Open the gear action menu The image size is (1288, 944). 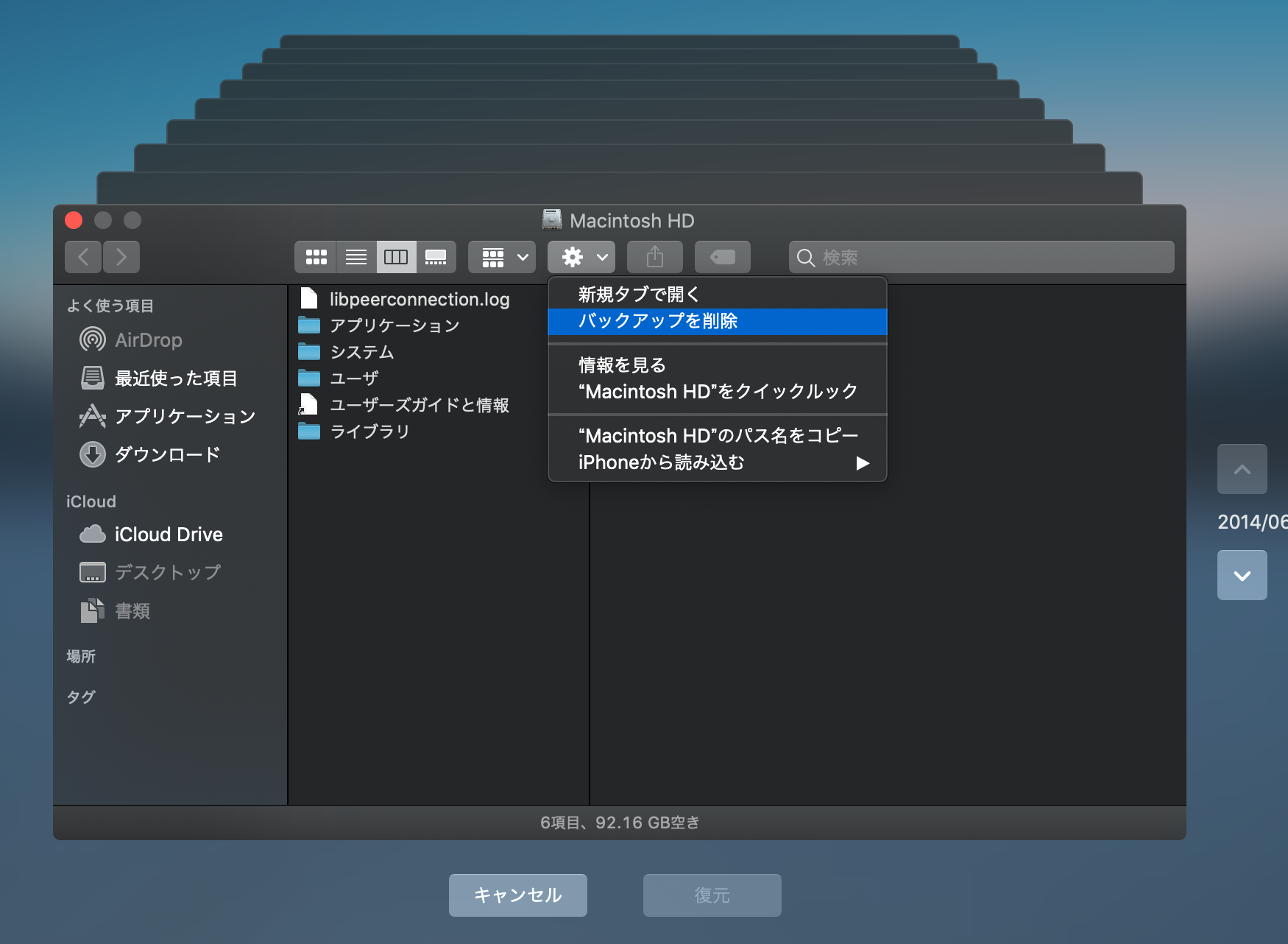pos(581,257)
